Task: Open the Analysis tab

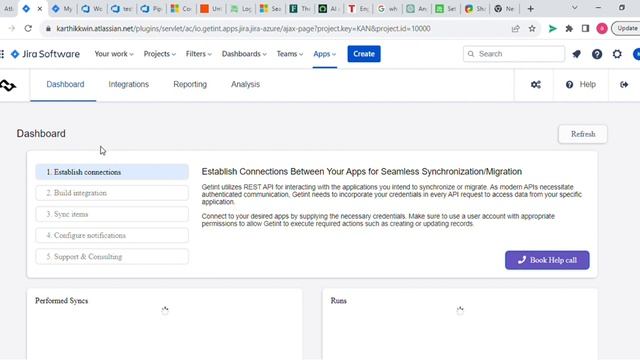Action: click(245, 84)
